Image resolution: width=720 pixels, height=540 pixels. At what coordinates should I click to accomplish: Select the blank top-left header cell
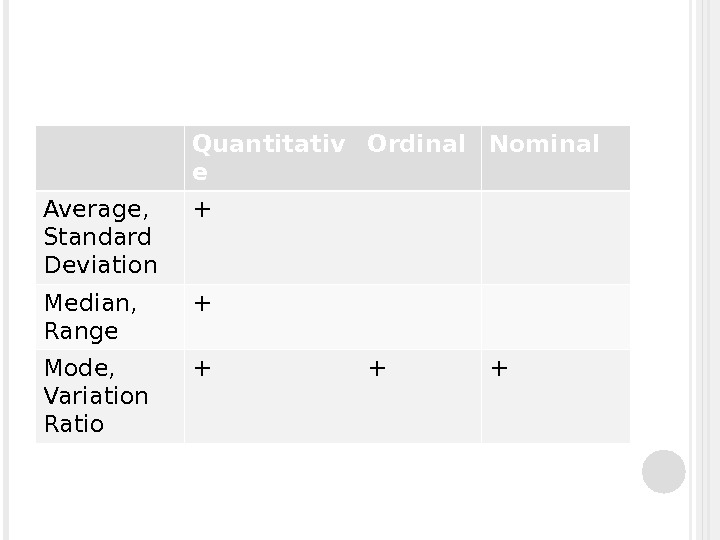[110, 158]
